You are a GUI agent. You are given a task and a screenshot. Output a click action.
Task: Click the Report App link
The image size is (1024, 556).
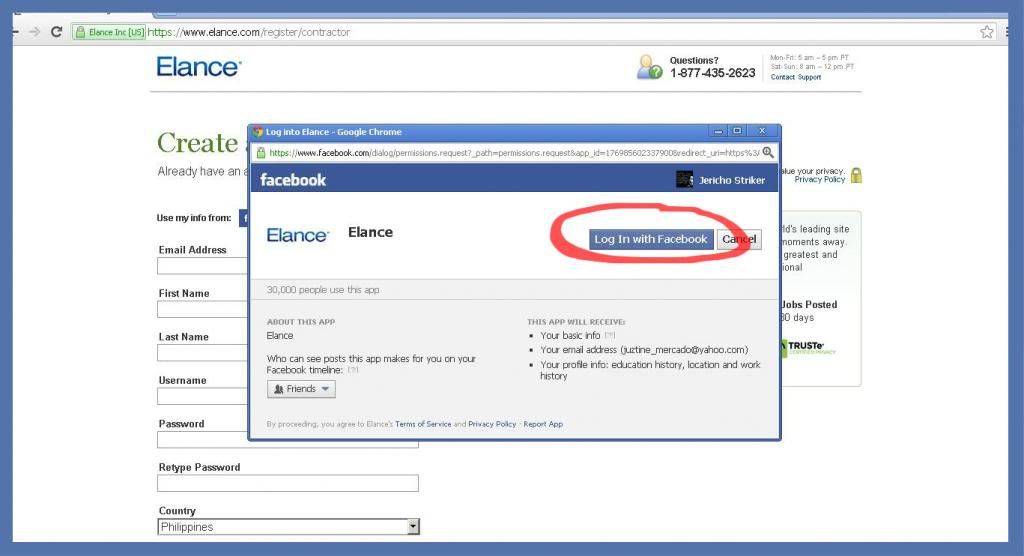coord(543,424)
